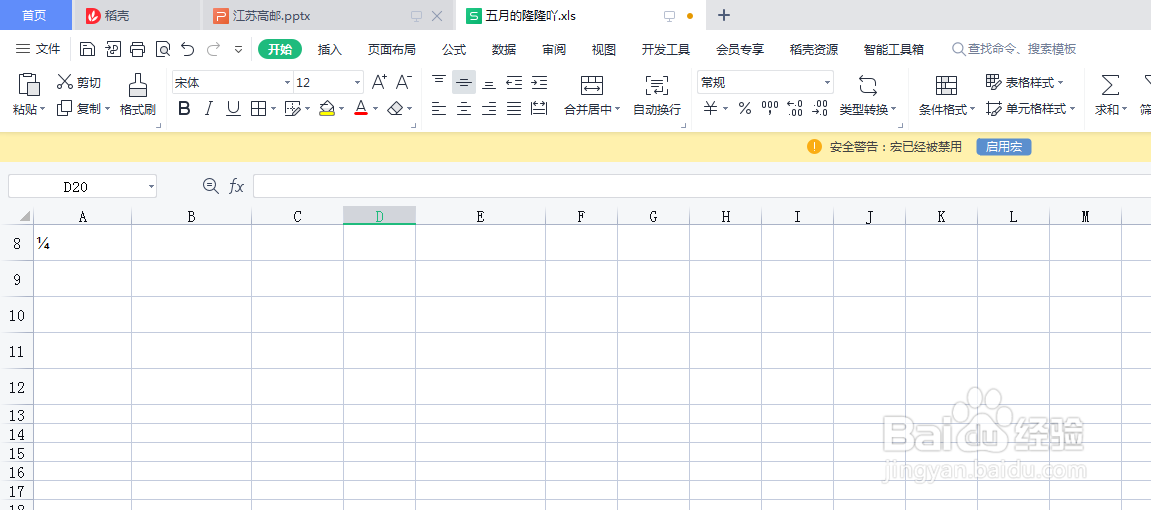Align text to top of cell
Viewport: 1151px width, 510px height.
pyautogui.click(x=439, y=82)
